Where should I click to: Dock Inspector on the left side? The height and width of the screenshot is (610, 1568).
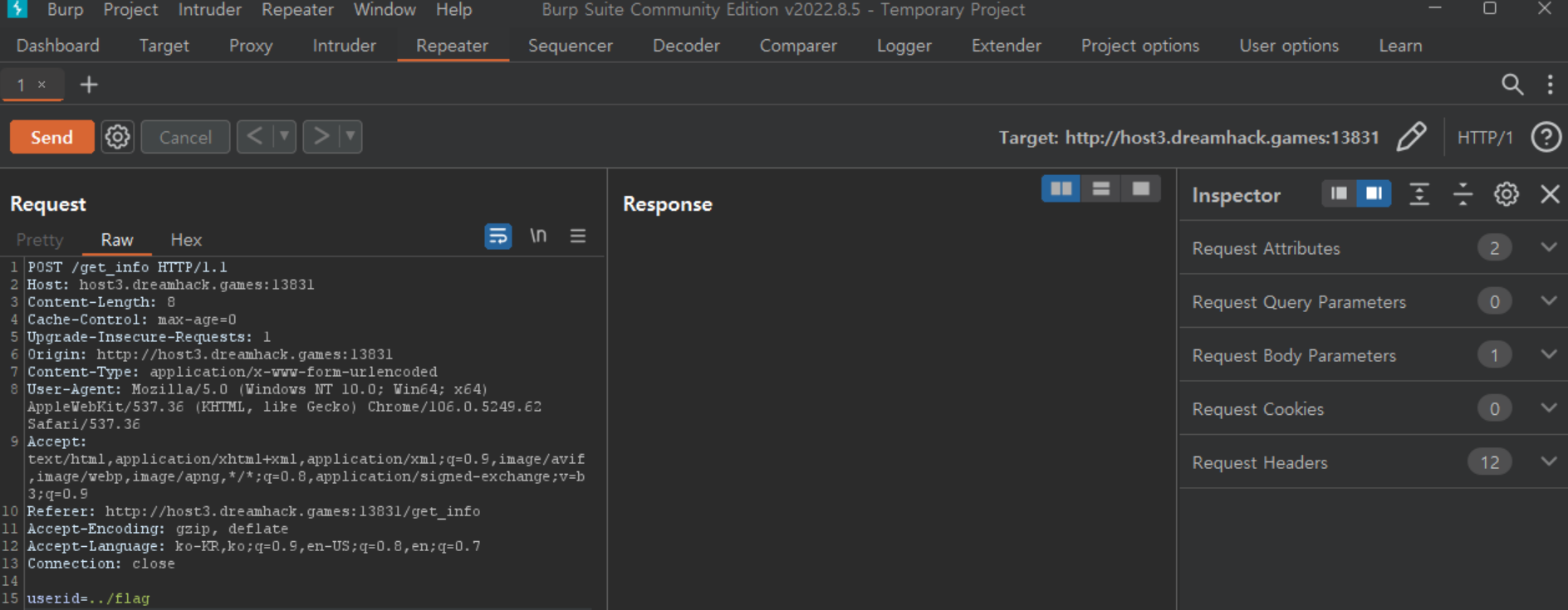(1339, 193)
